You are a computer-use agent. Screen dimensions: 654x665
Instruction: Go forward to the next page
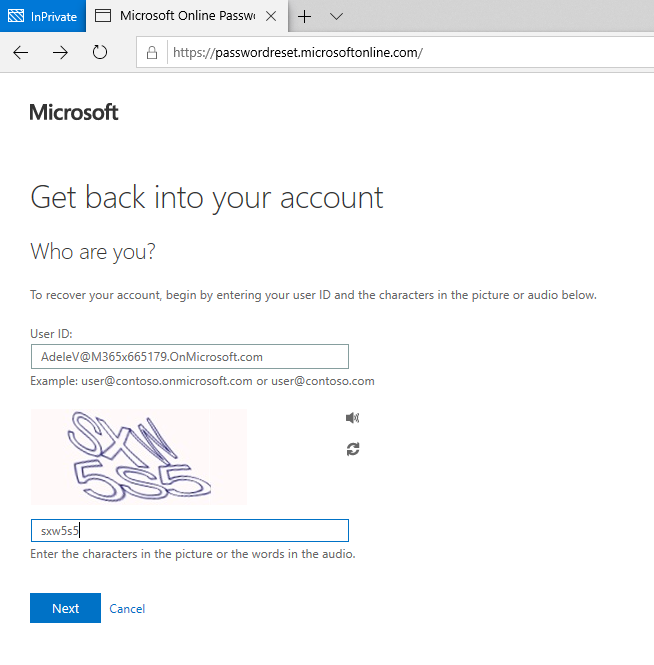click(x=60, y=53)
